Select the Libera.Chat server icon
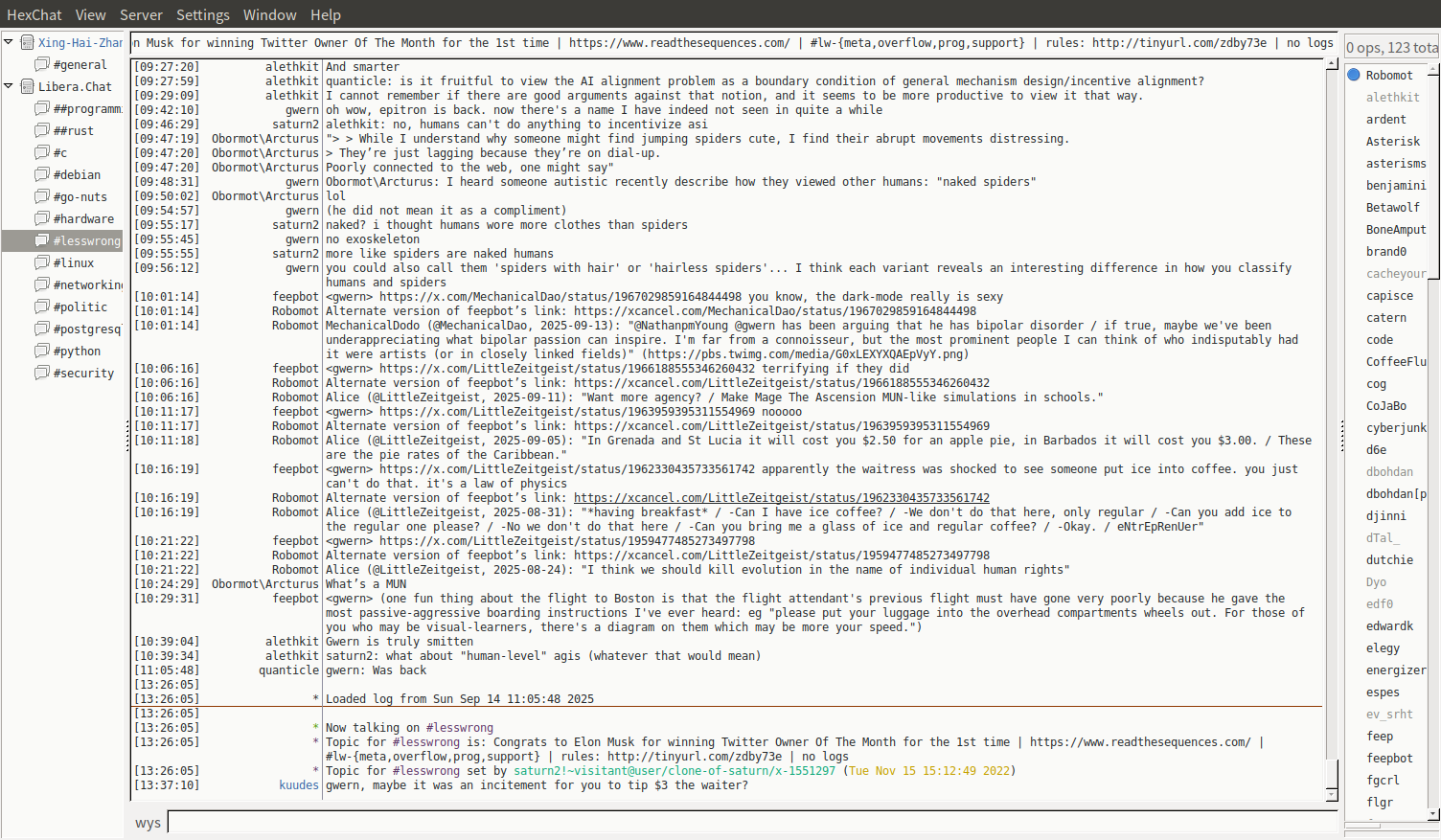Image resolution: width=1441 pixels, height=840 pixels. 28,86
